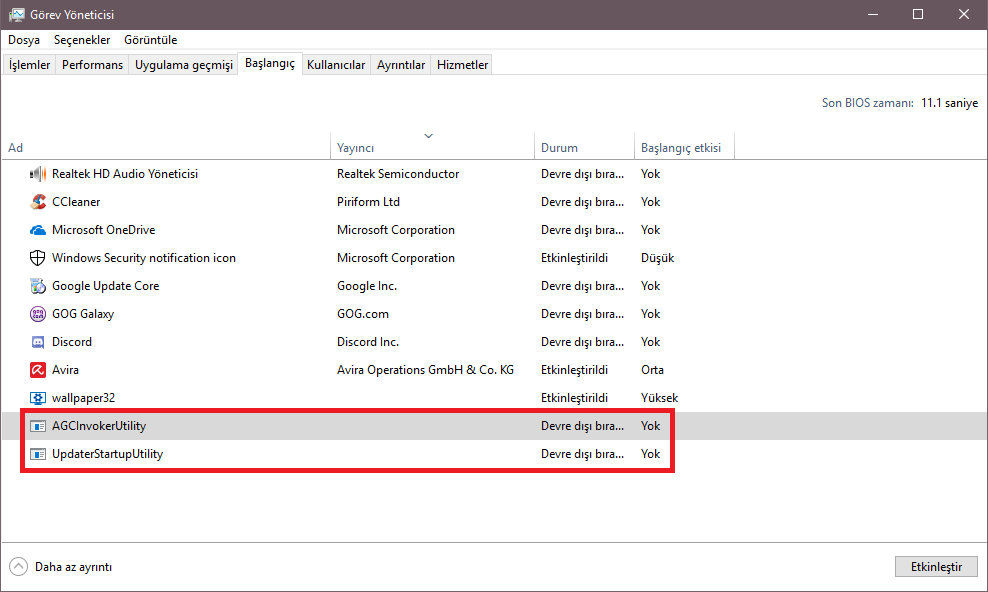
Task: Select the Avira name entry
Action: [66, 370]
